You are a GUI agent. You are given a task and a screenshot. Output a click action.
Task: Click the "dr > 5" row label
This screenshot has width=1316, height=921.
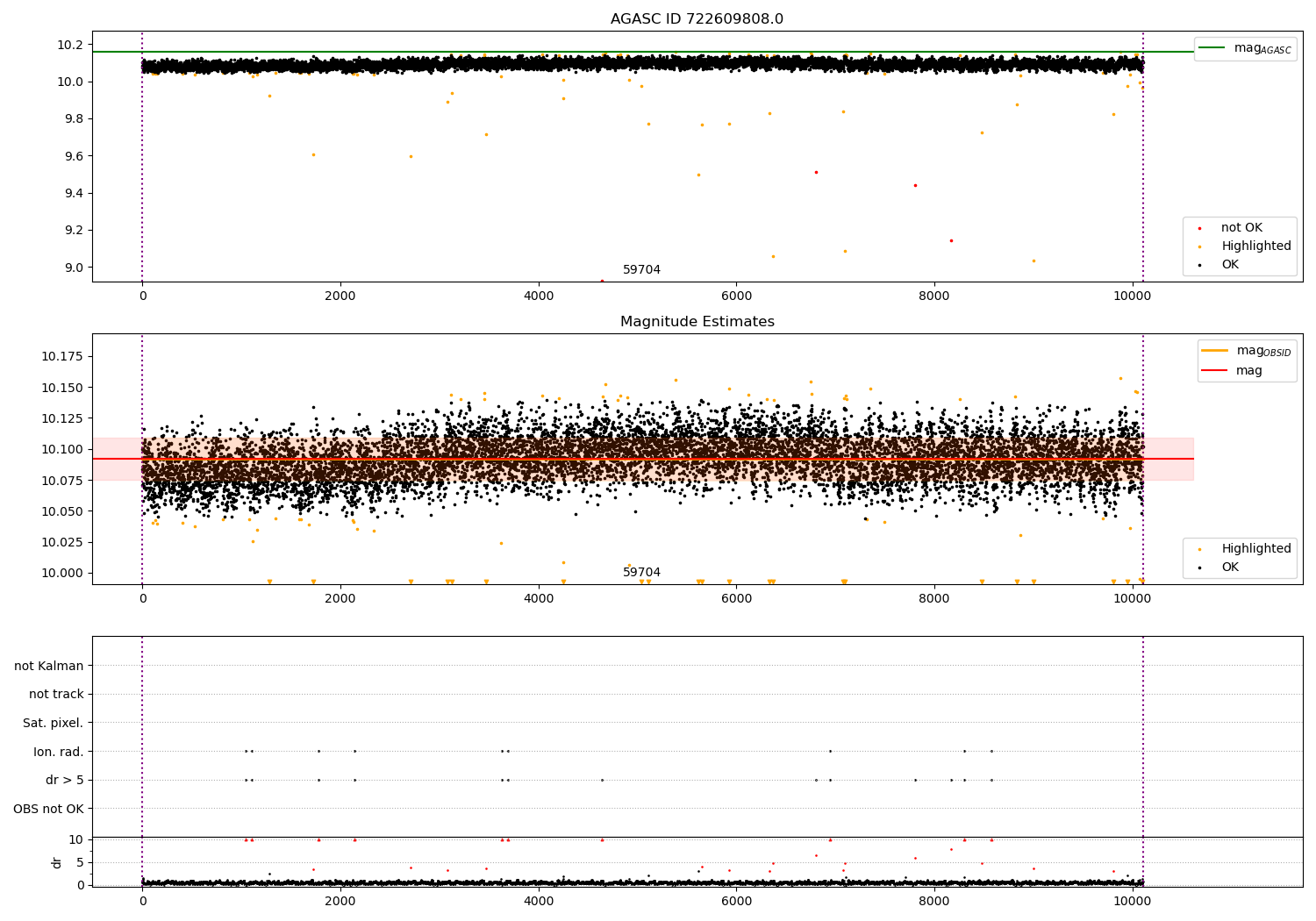tap(65, 780)
